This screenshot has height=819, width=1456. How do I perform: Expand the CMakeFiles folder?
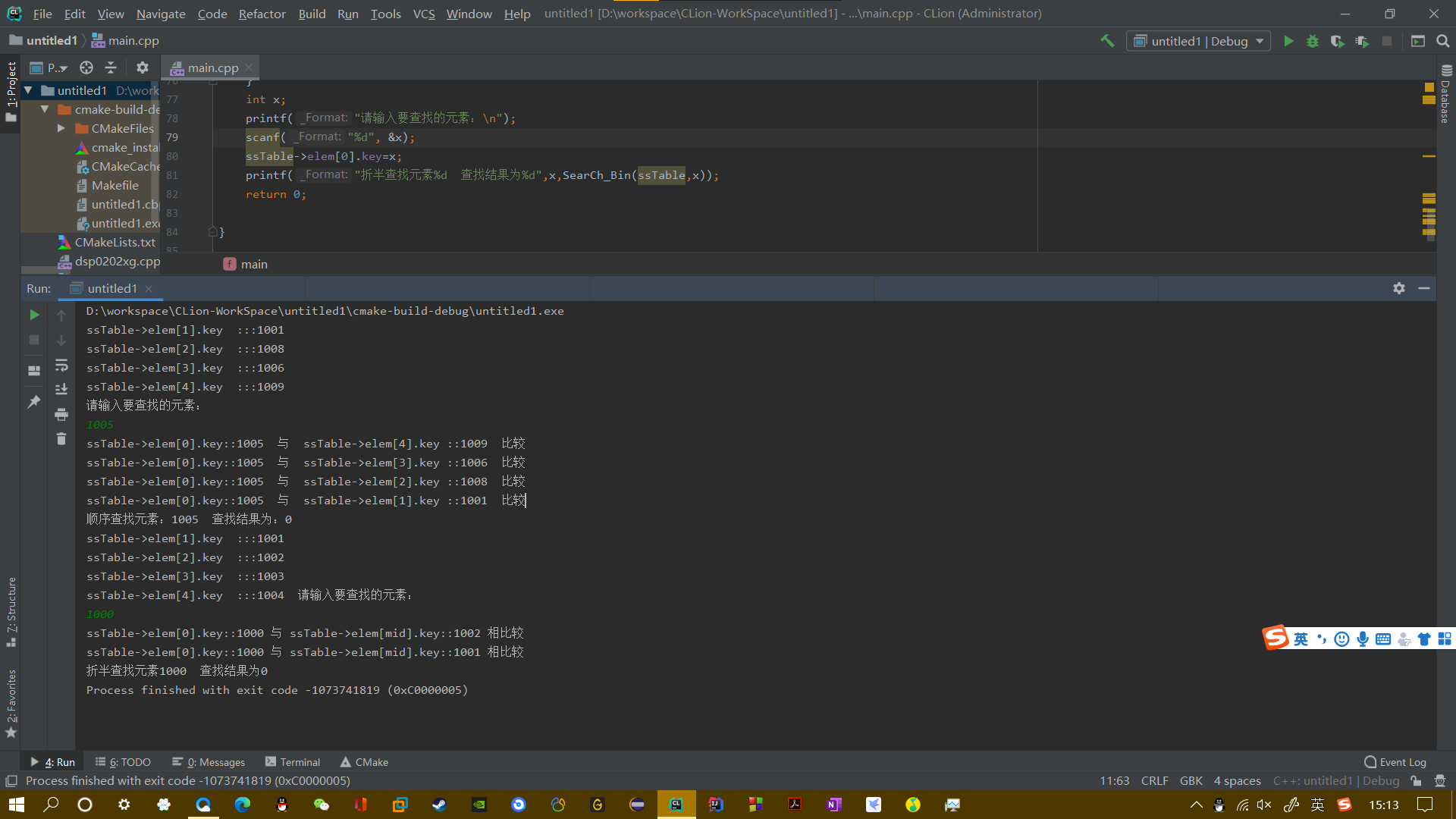point(61,128)
